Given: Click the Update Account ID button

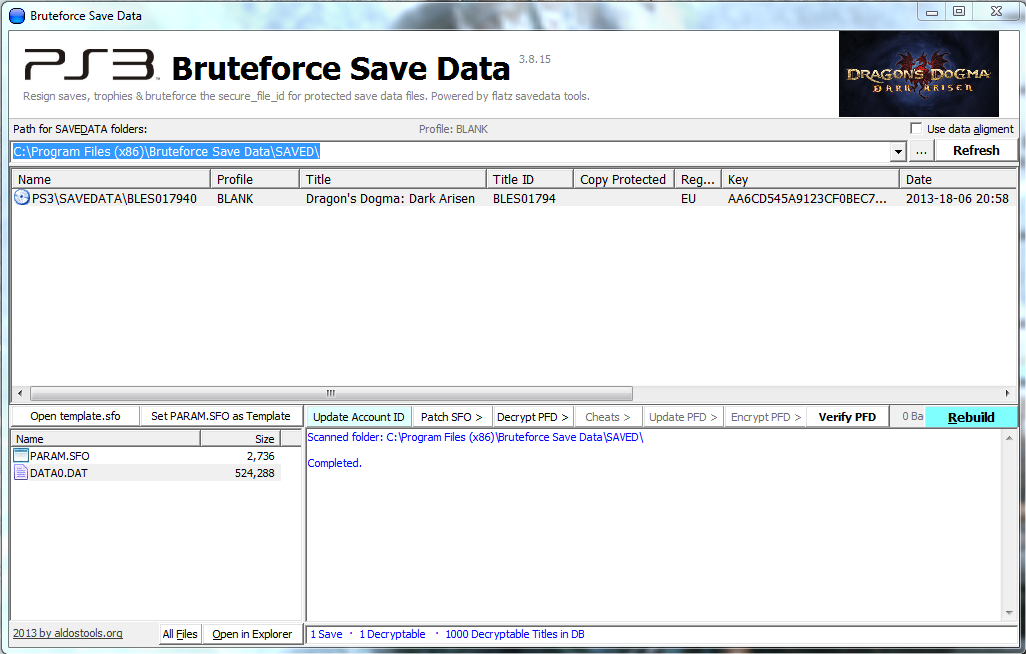Looking at the screenshot, I should click(x=359, y=417).
